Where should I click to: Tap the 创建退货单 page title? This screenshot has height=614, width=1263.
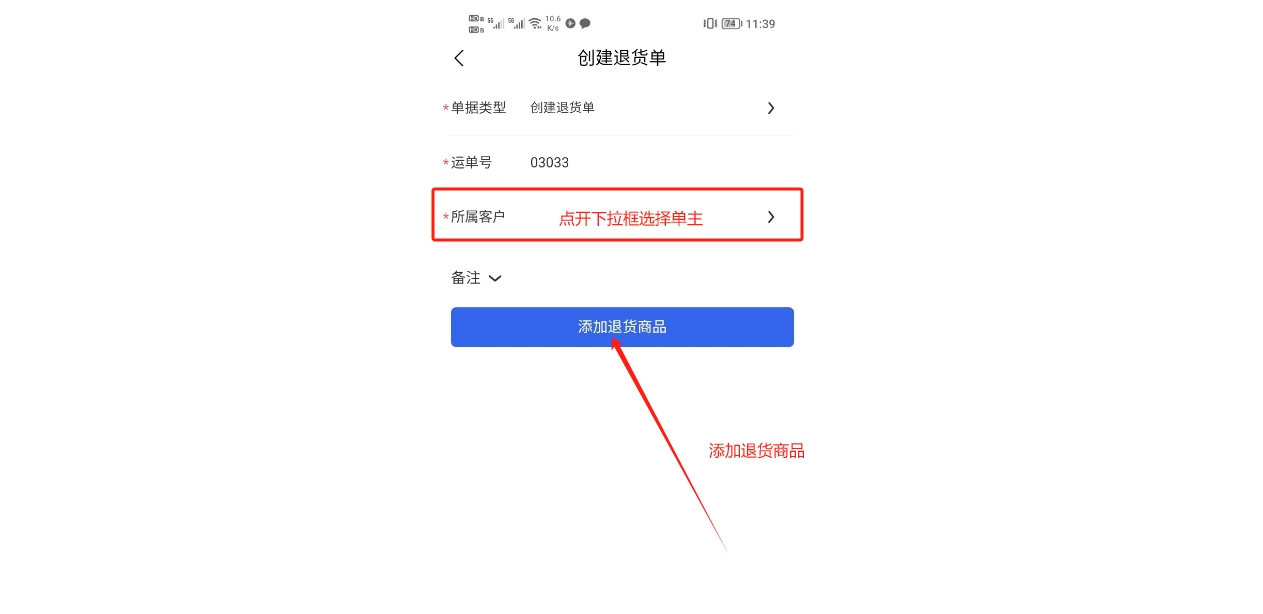[622, 58]
